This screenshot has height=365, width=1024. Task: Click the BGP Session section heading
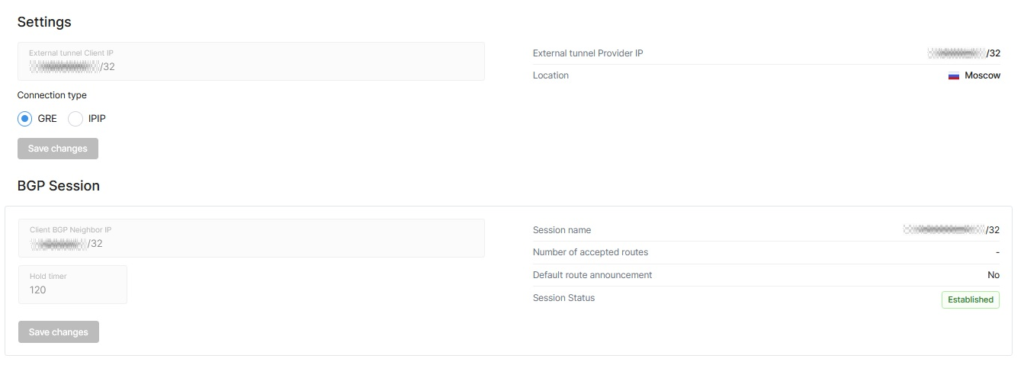pyautogui.click(x=59, y=185)
